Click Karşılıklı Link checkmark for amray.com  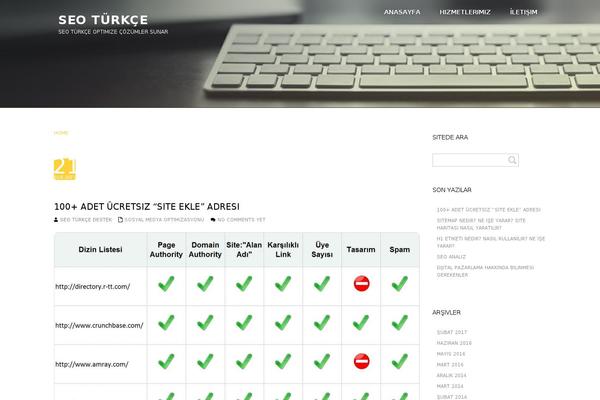click(283, 361)
